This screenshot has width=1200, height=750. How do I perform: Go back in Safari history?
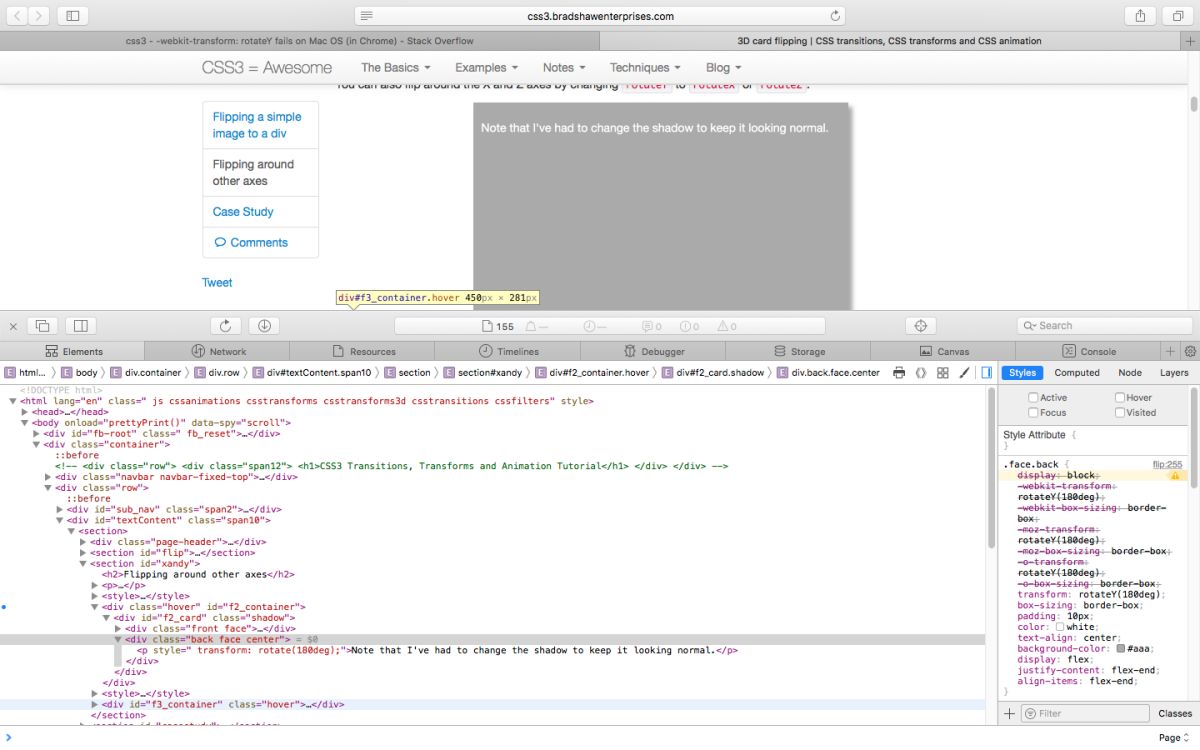[15, 16]
